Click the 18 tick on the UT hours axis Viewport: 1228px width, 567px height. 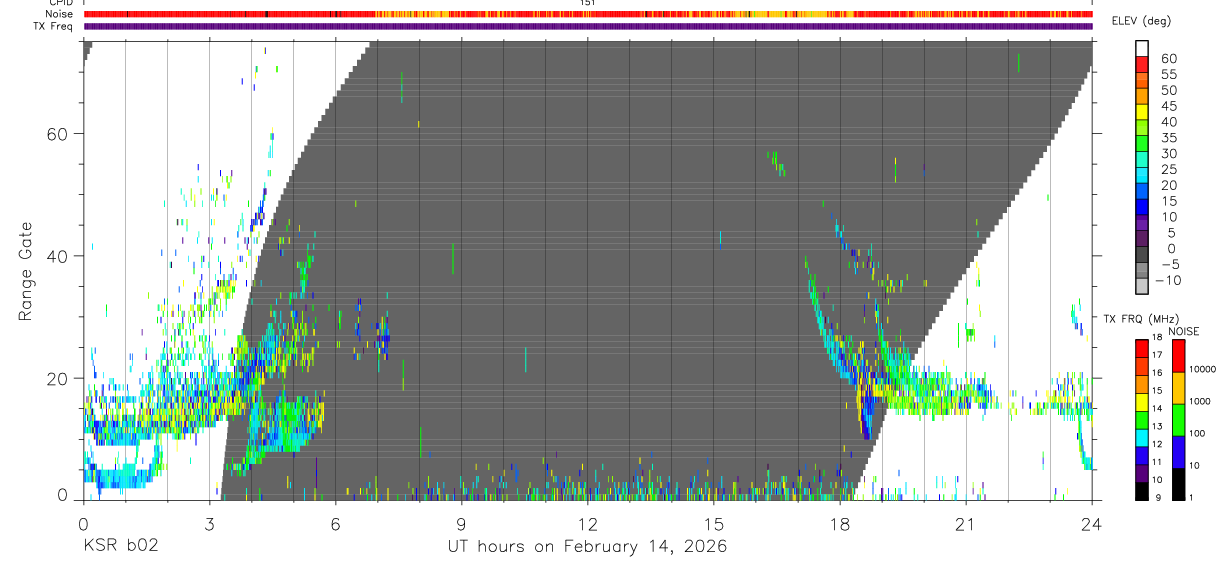point(840,523)
